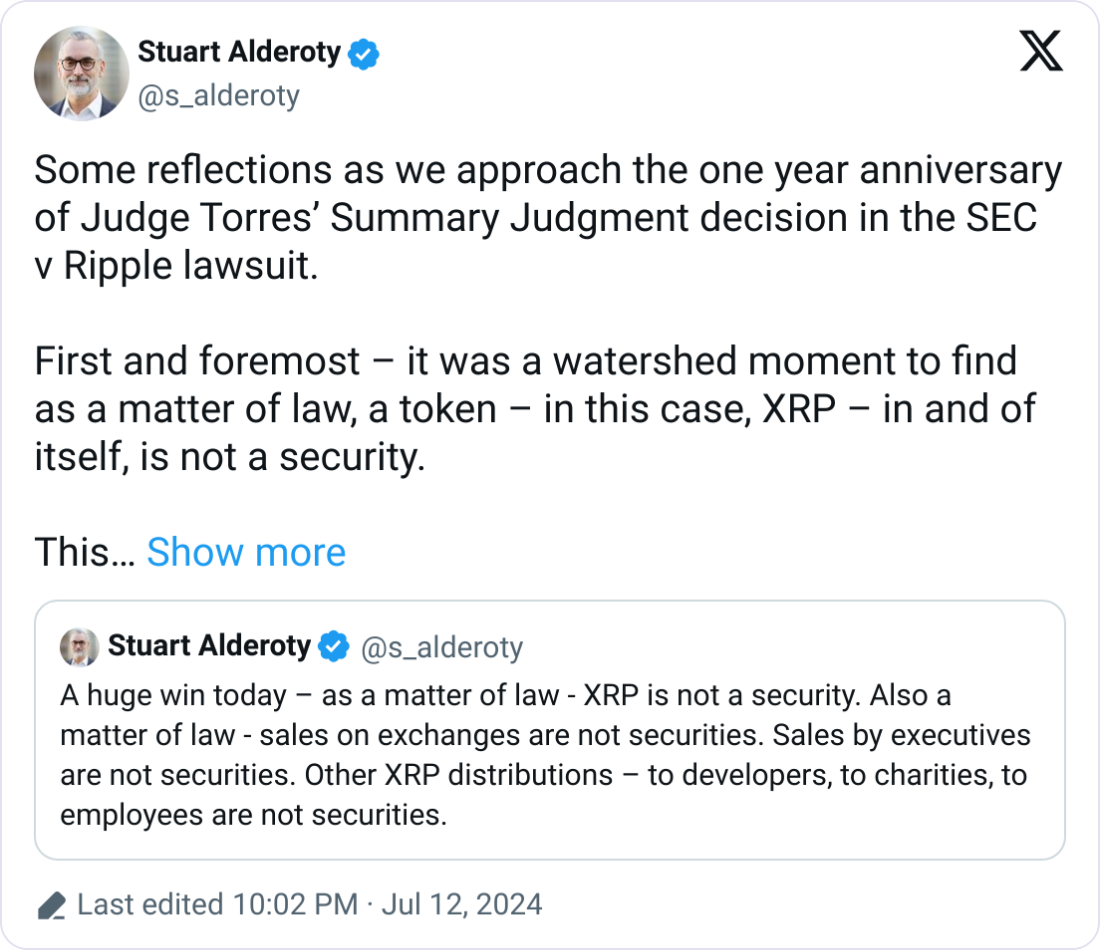The image size is (1100, 950).
Task: Open the @s_alderoty handle under the main name
Action: pyautogui.click(x=218, y=96)
